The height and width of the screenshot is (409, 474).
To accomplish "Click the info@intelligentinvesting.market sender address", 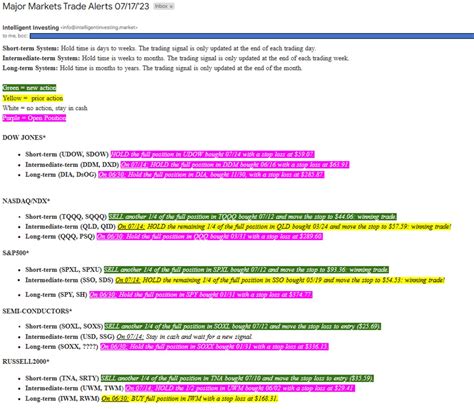I will pyautogui.click(x=99, y=27).
